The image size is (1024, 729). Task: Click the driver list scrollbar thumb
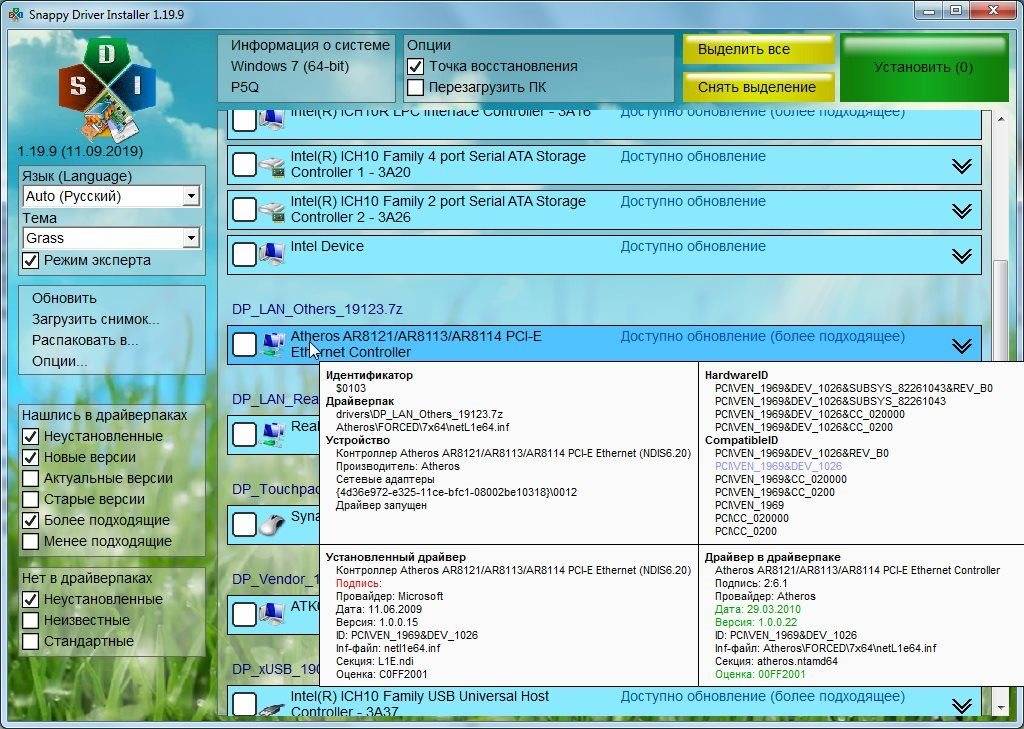[x=1001, y=310]
